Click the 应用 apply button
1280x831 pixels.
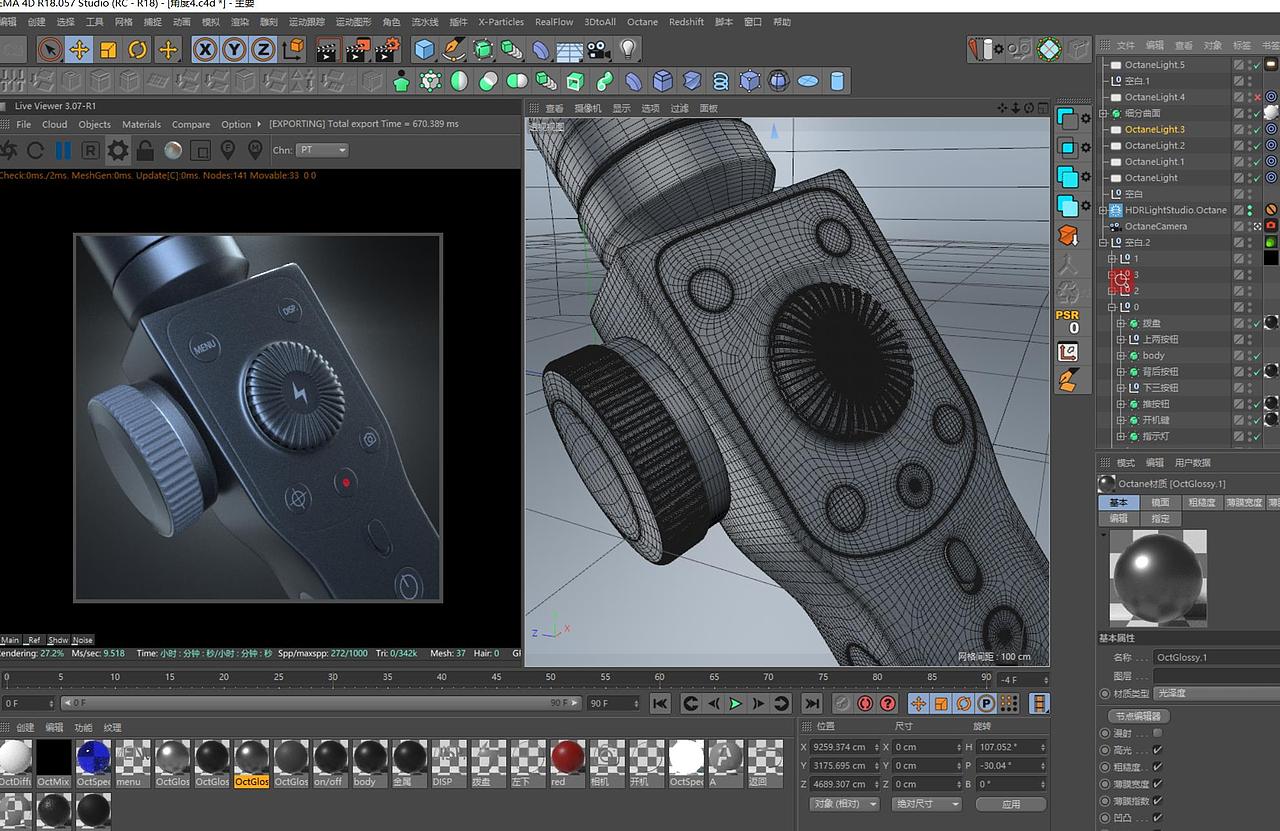pos(1010,804)
